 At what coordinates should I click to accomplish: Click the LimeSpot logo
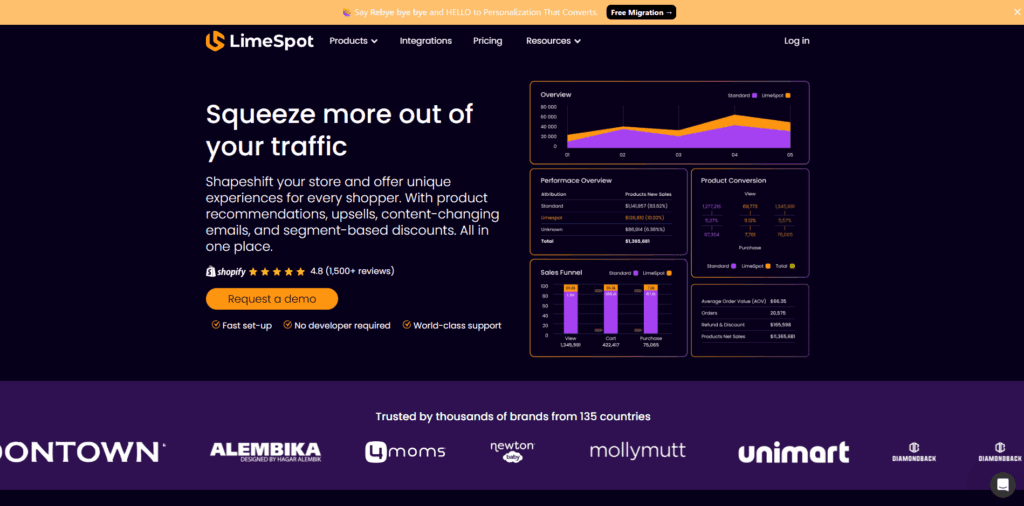point(259,41)
